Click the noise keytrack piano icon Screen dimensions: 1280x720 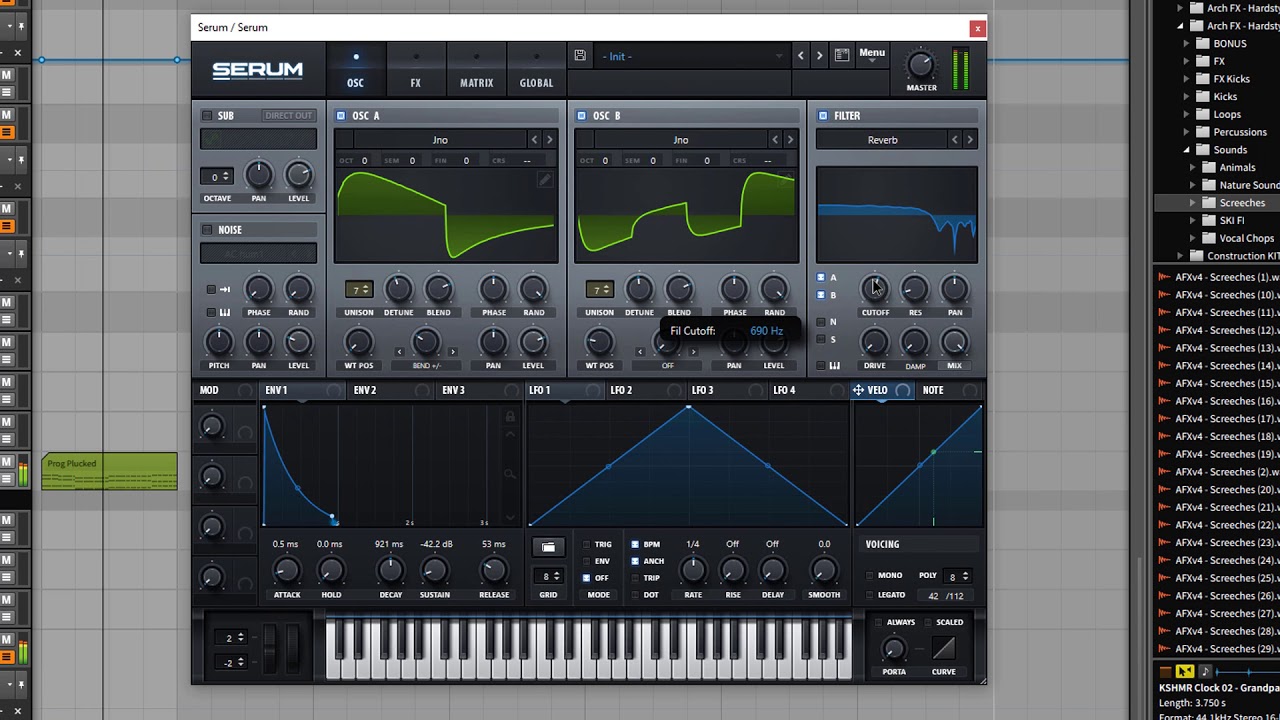(x=224, y=312)
